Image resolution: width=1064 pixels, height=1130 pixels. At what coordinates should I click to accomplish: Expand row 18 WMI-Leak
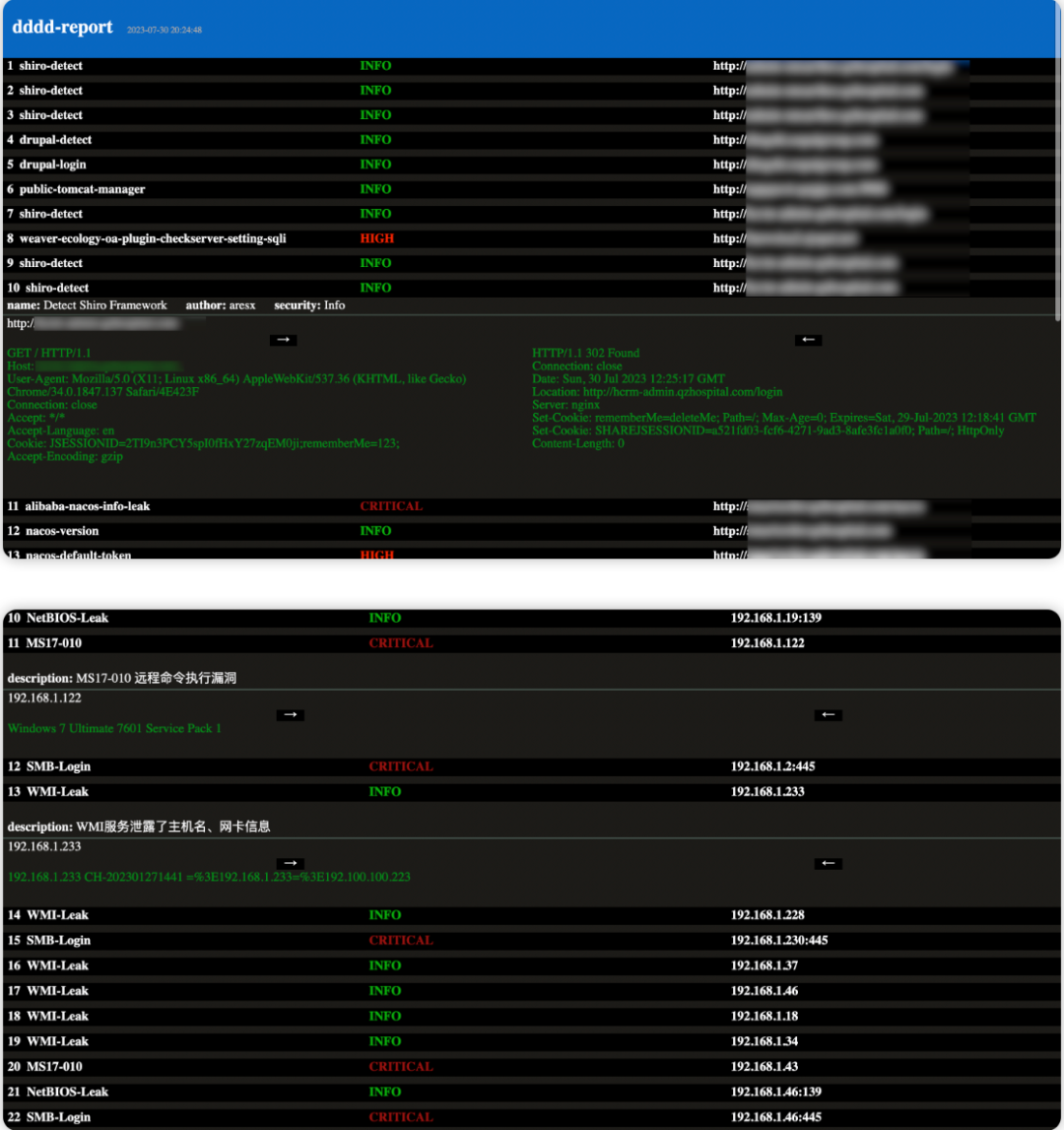532,1016
